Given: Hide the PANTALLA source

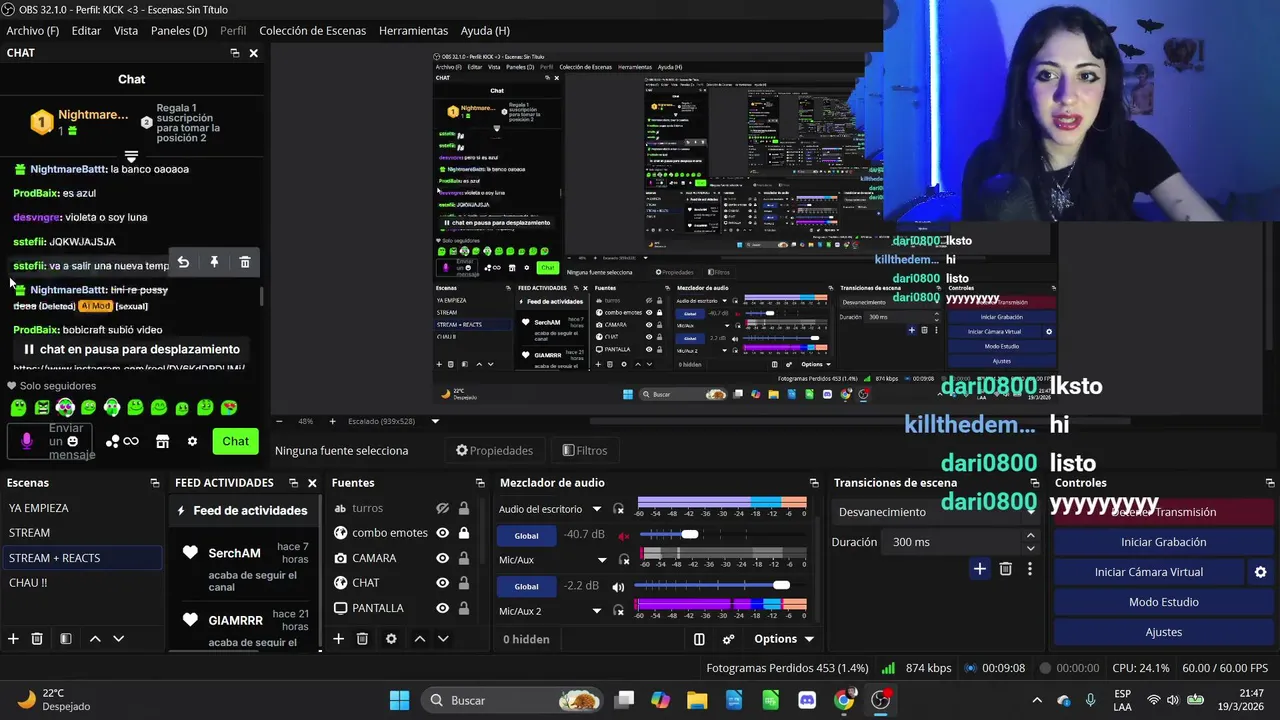Looking at the screenshot, I should coord(442,608).
